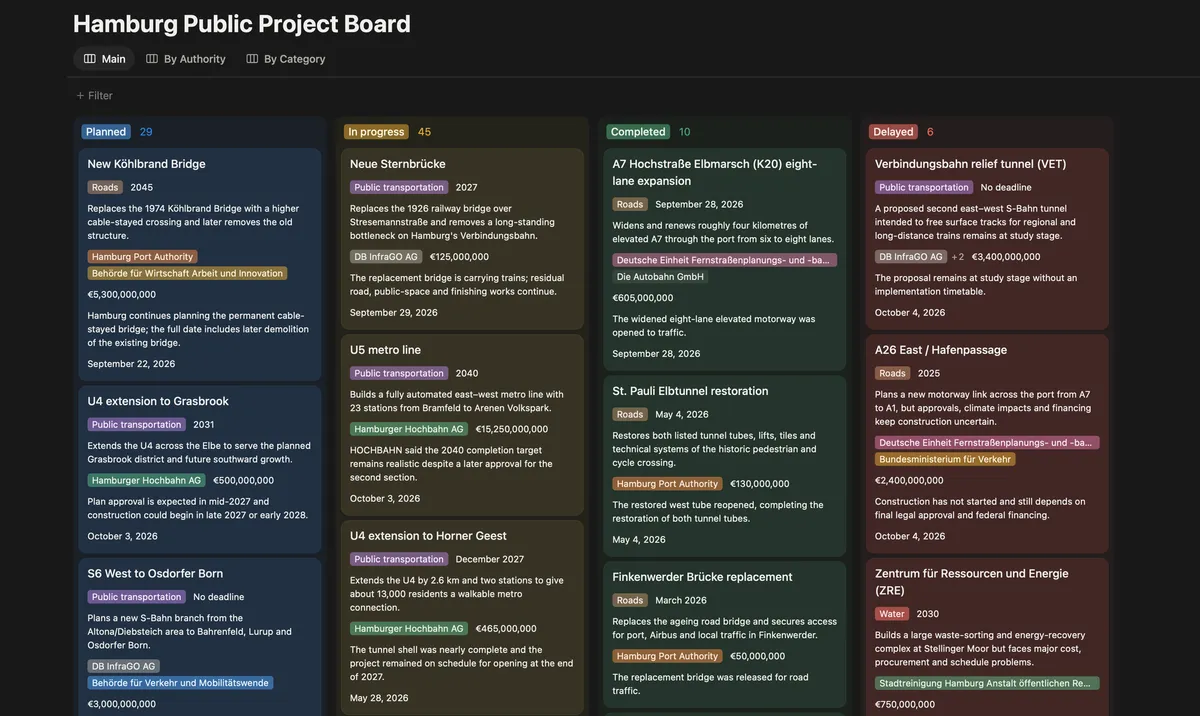Screen dimensions: 1200x716
Task: Click the Behörde für Verkehr und Mobilitätswende tag
Action: point(180,683)
